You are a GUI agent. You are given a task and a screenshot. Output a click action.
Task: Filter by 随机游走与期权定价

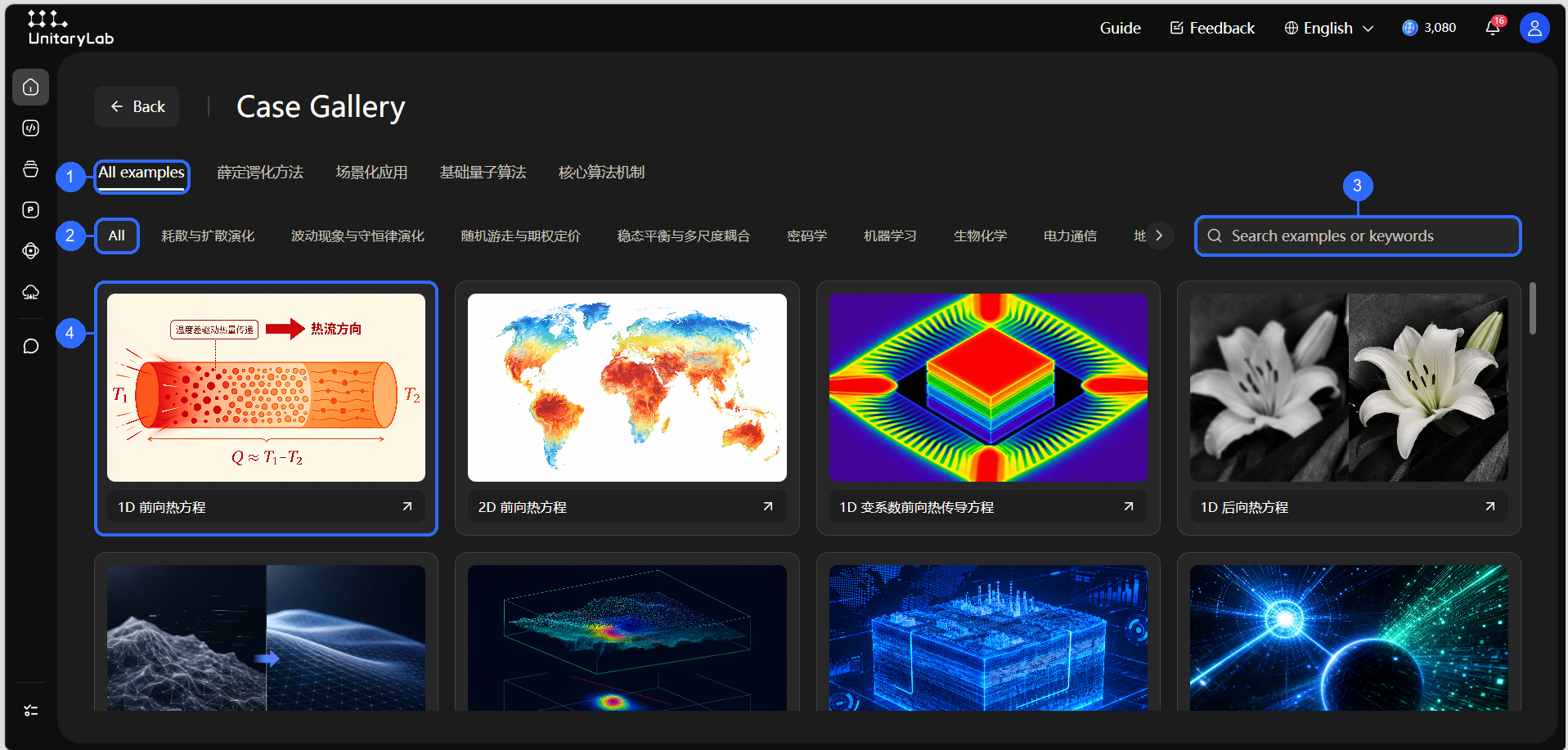[520, 236]
